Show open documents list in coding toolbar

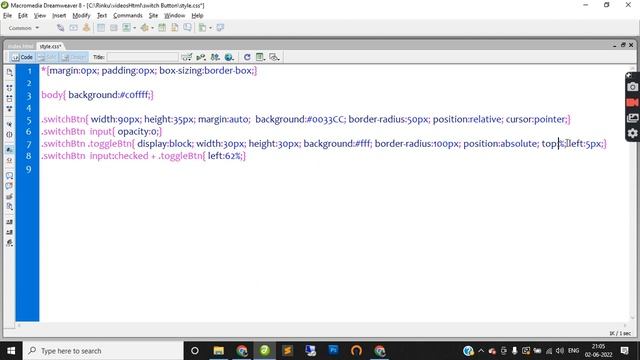pos(9,72)
